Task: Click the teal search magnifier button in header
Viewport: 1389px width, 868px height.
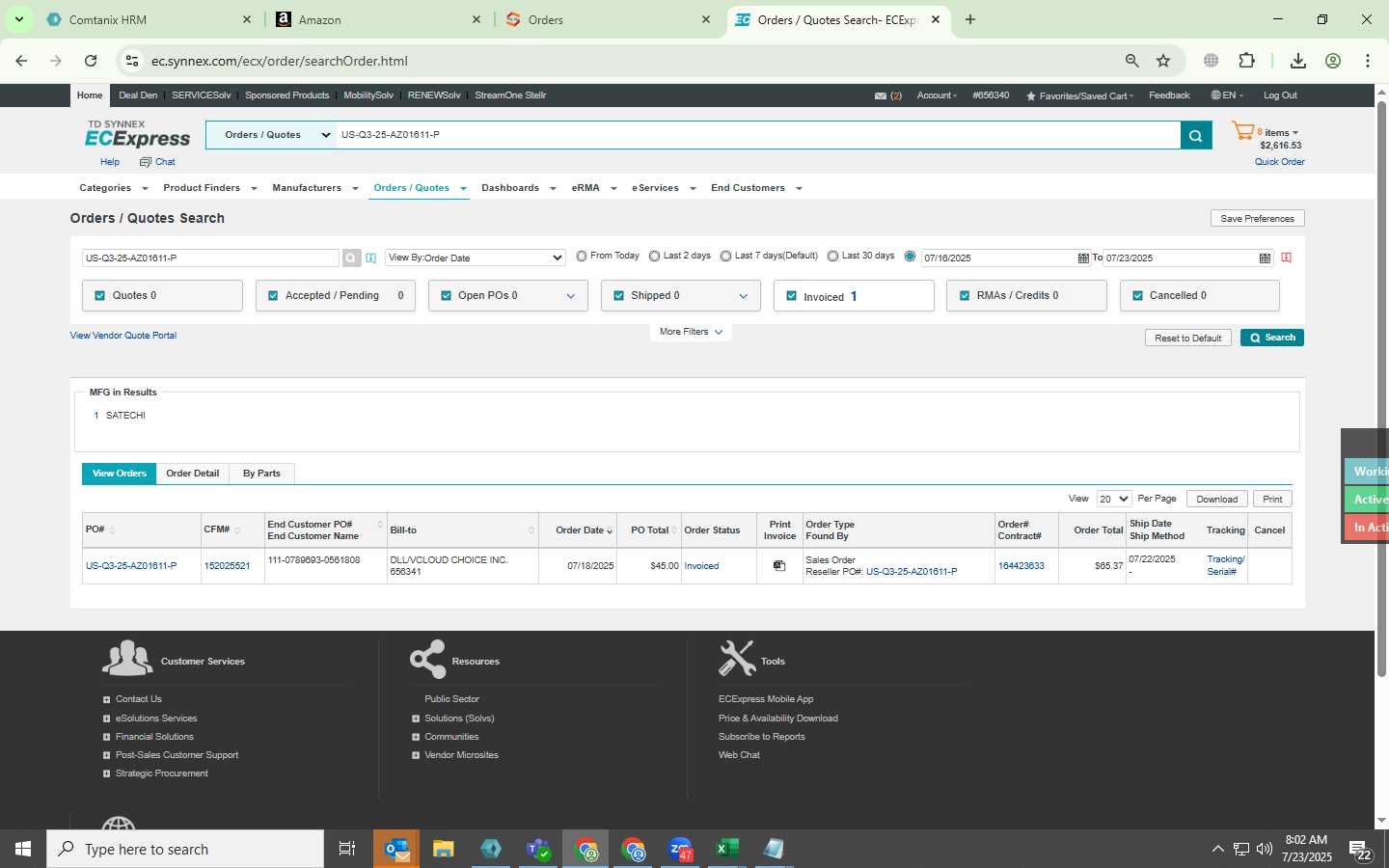Action: click(x=1195, y=135)
